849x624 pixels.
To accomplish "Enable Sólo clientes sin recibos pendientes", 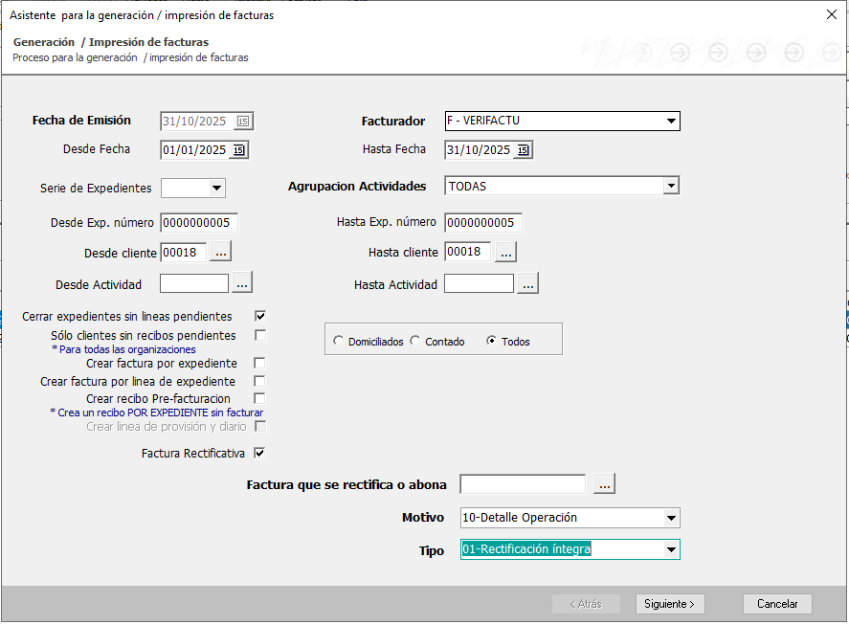I will pyautogui.click(x=260, y=335).
